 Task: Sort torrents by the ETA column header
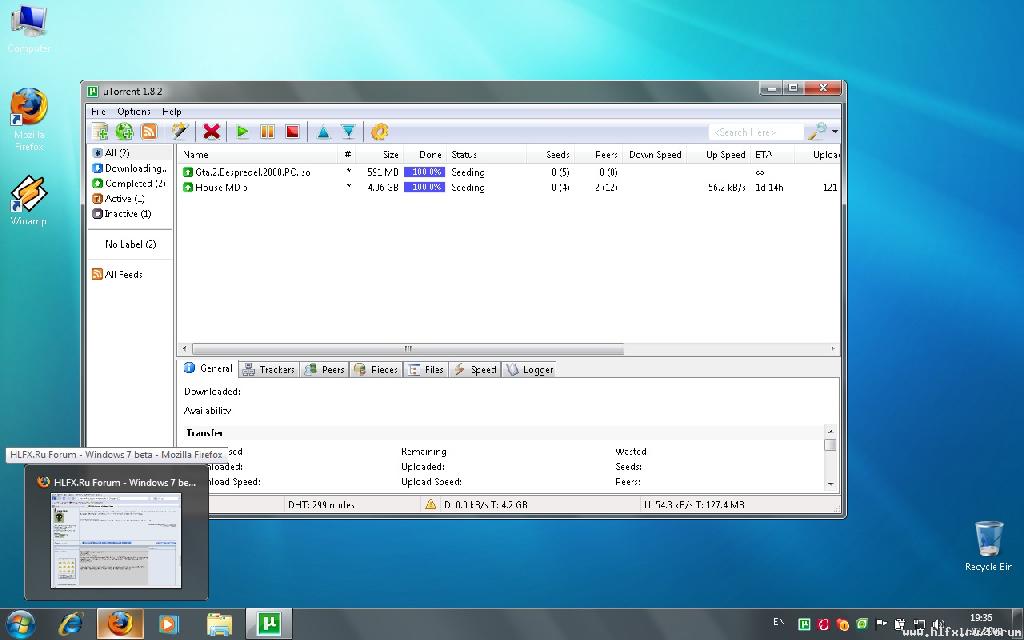point(772,155)
